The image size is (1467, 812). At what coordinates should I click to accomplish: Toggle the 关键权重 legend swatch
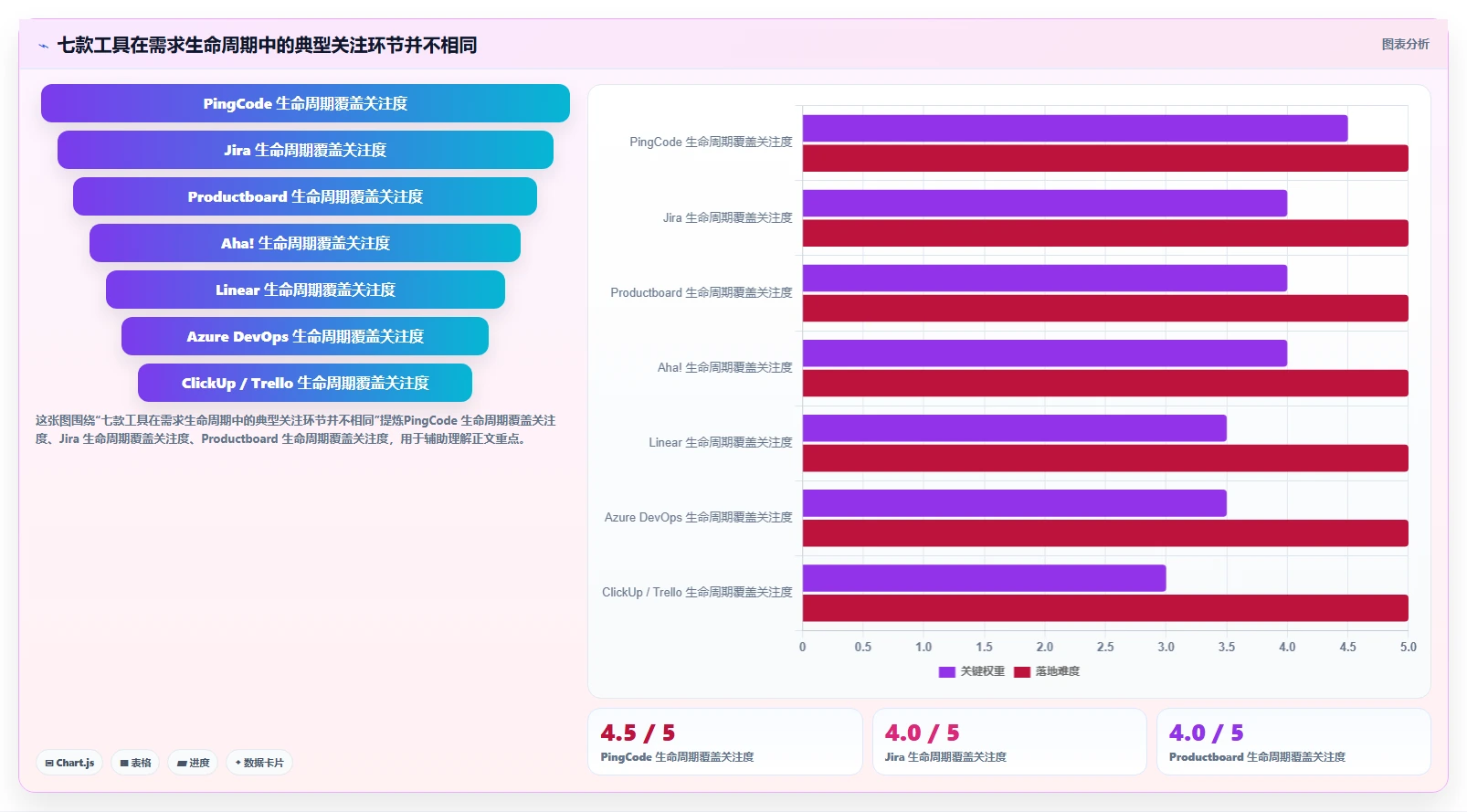tap(946, 671)
